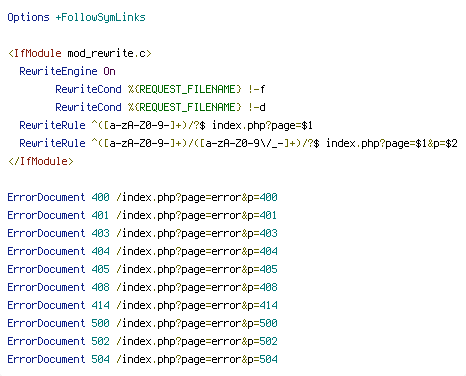Click 'p=504' on the last line
Image resolution: width=466 pixels, height=376 pixels.
[x=262, y=359]
